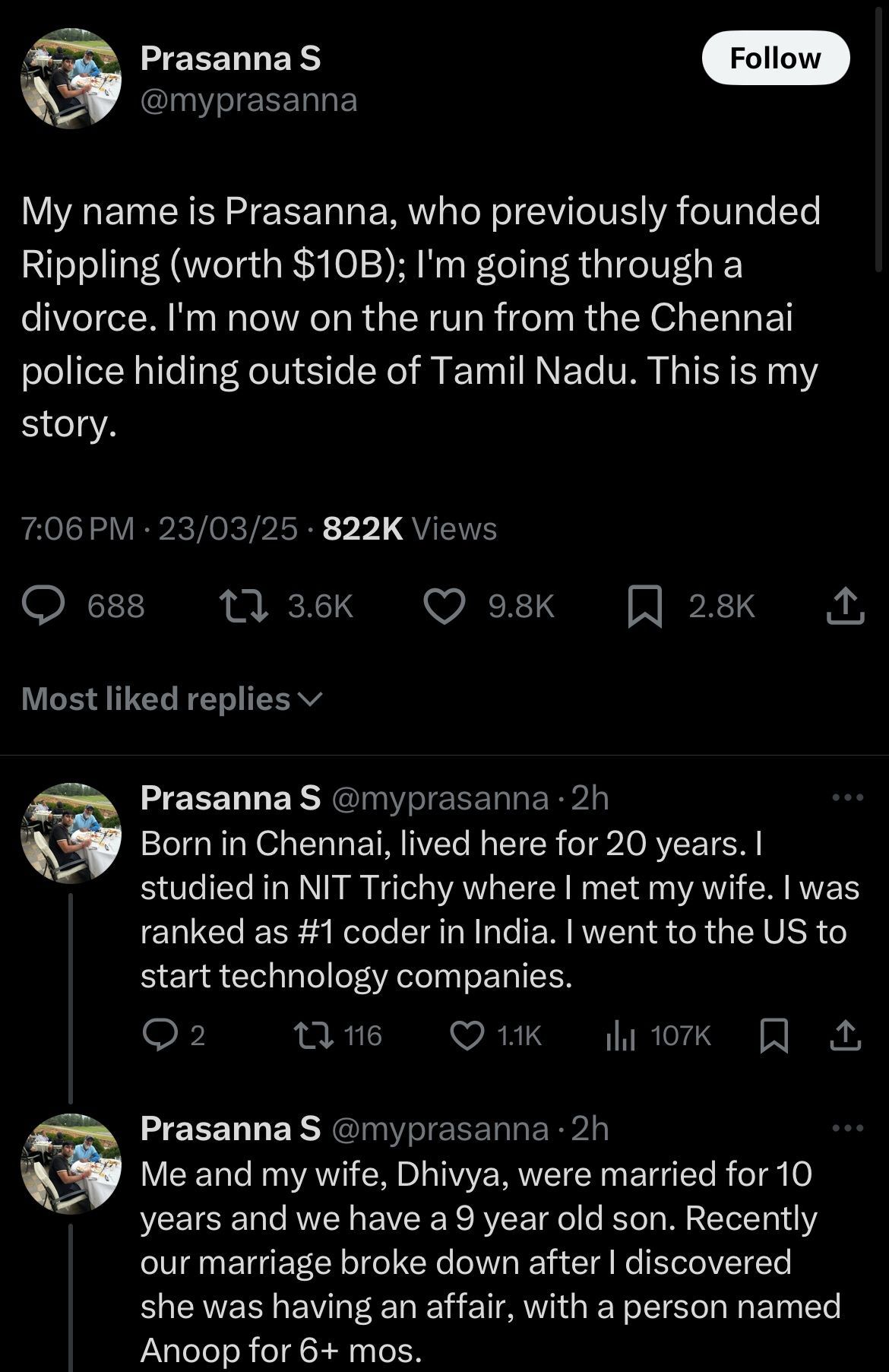Reply to the main Rippling founder tweet

[44, 606]
